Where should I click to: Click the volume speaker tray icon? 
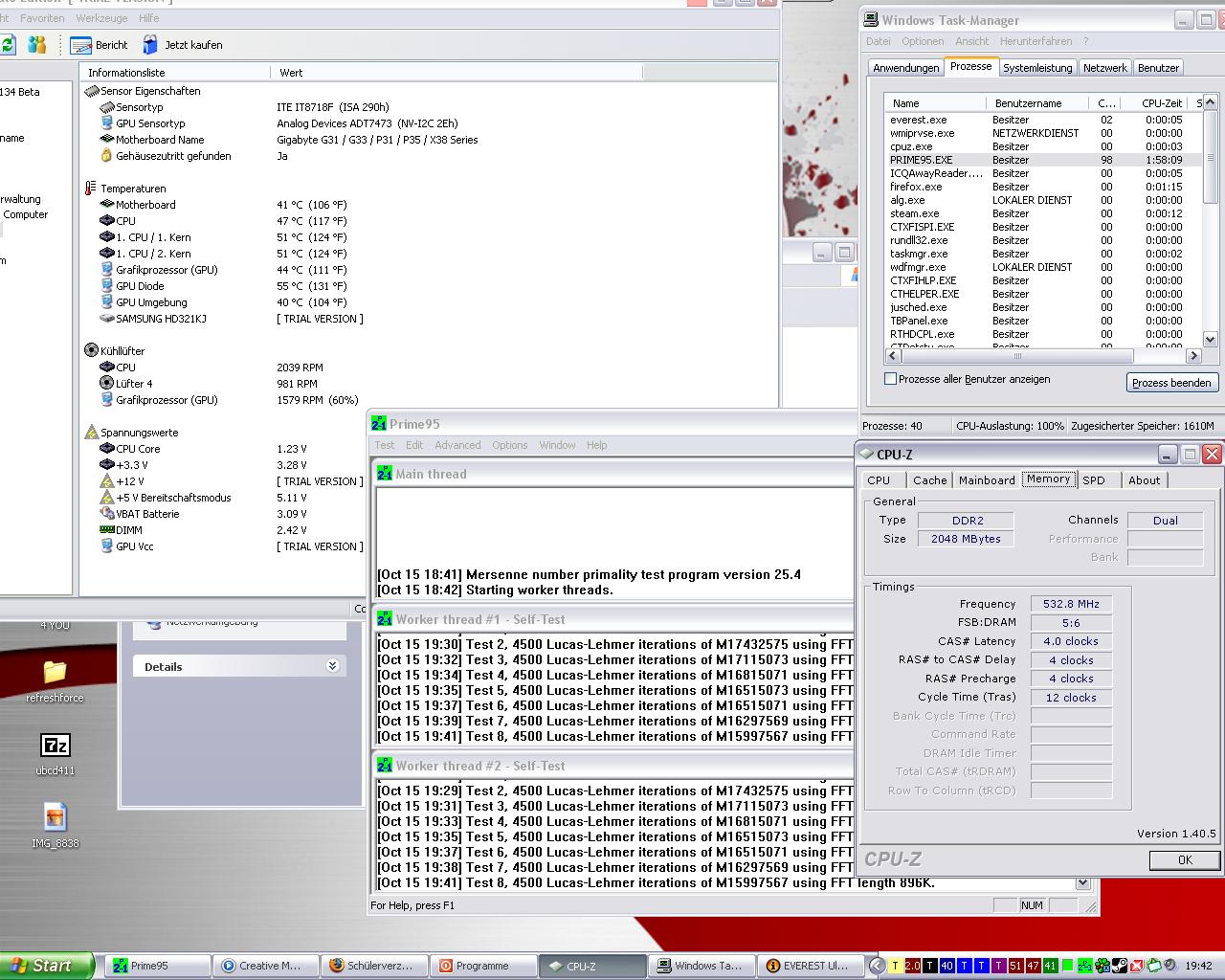[1170, 967]
